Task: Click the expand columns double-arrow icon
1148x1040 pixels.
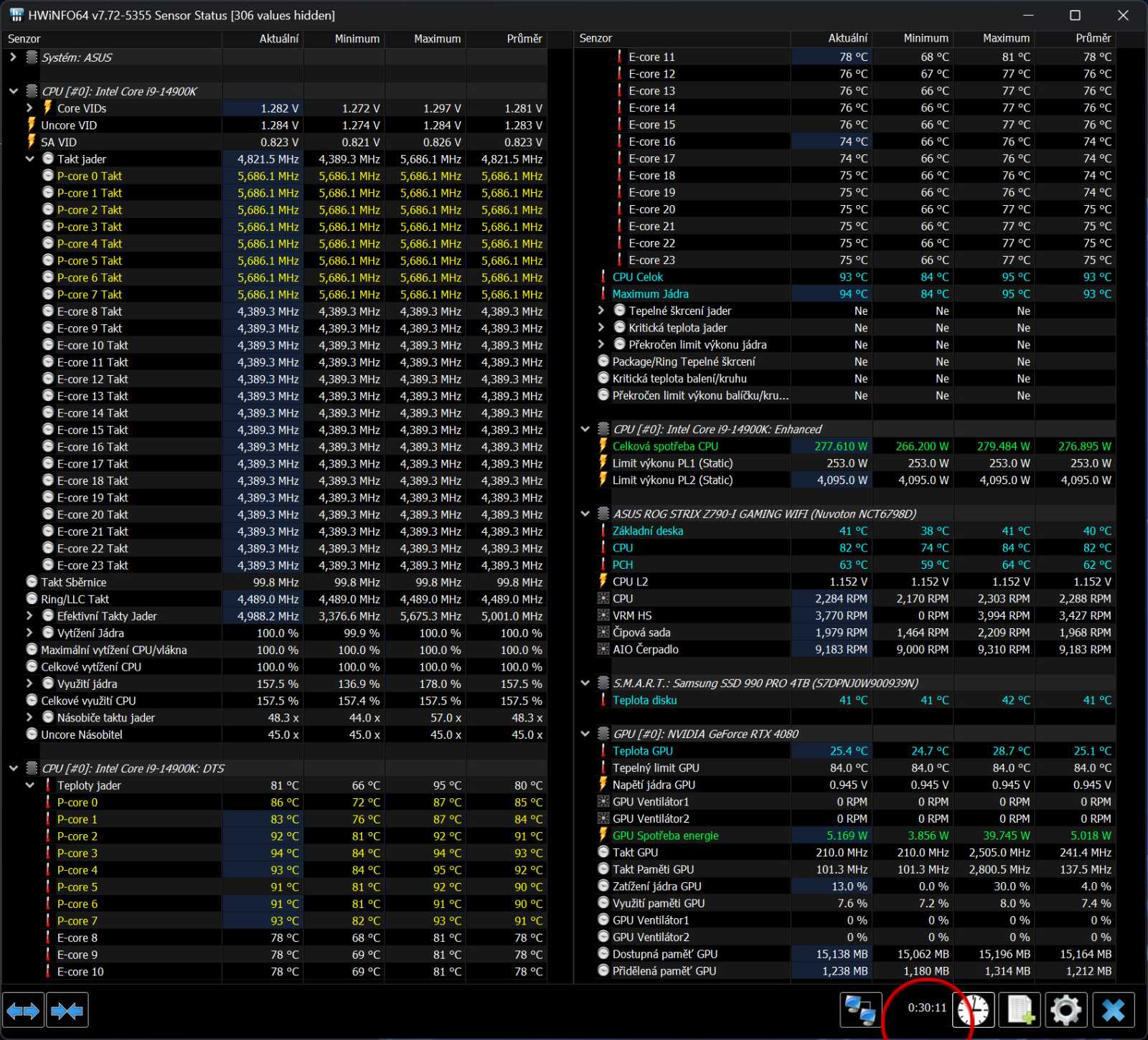Action: (x=23, y=1011)
